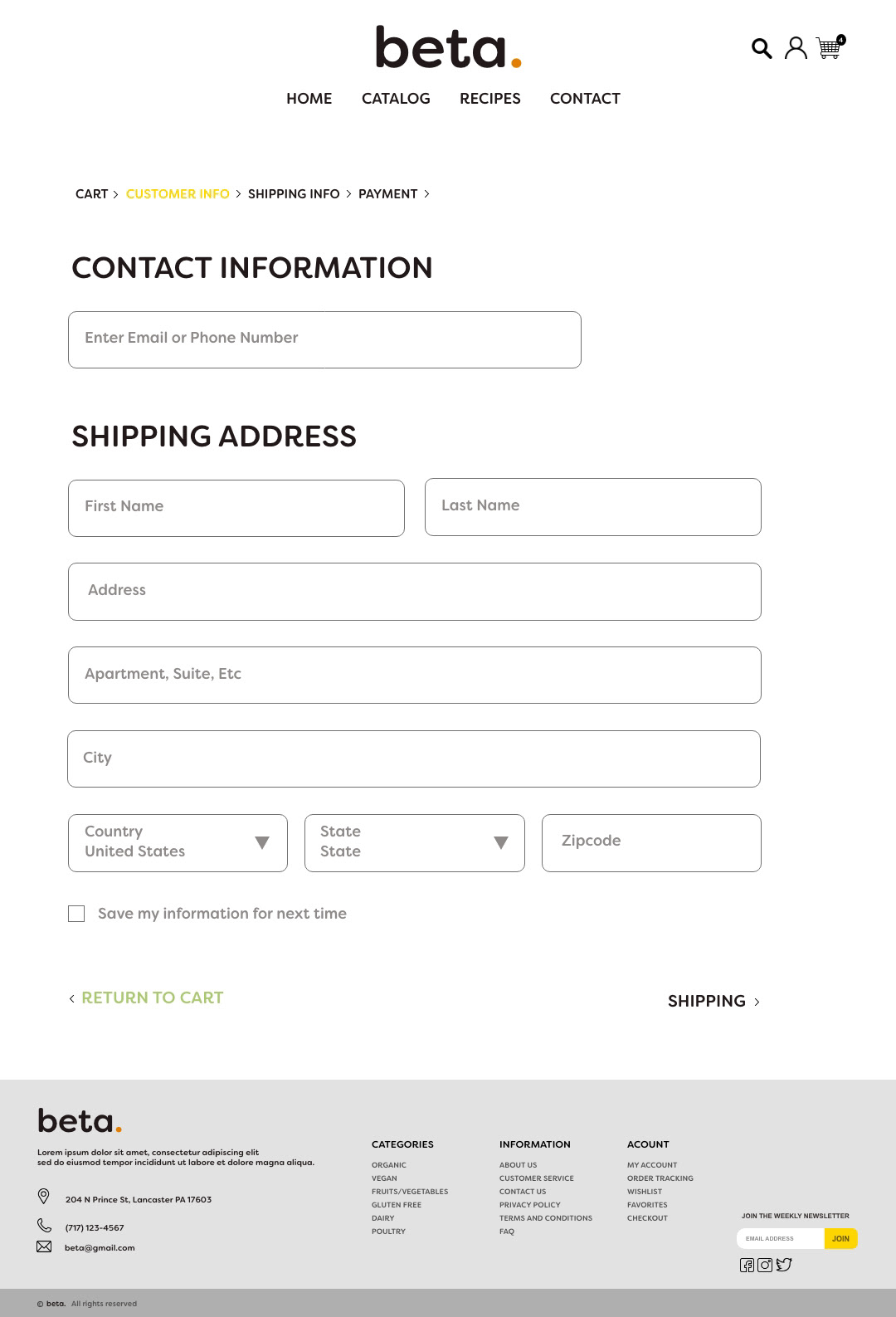Screen dimensions: 896x1317
Task: Click the search magnifier icon
Action: (x=762, y=48)
